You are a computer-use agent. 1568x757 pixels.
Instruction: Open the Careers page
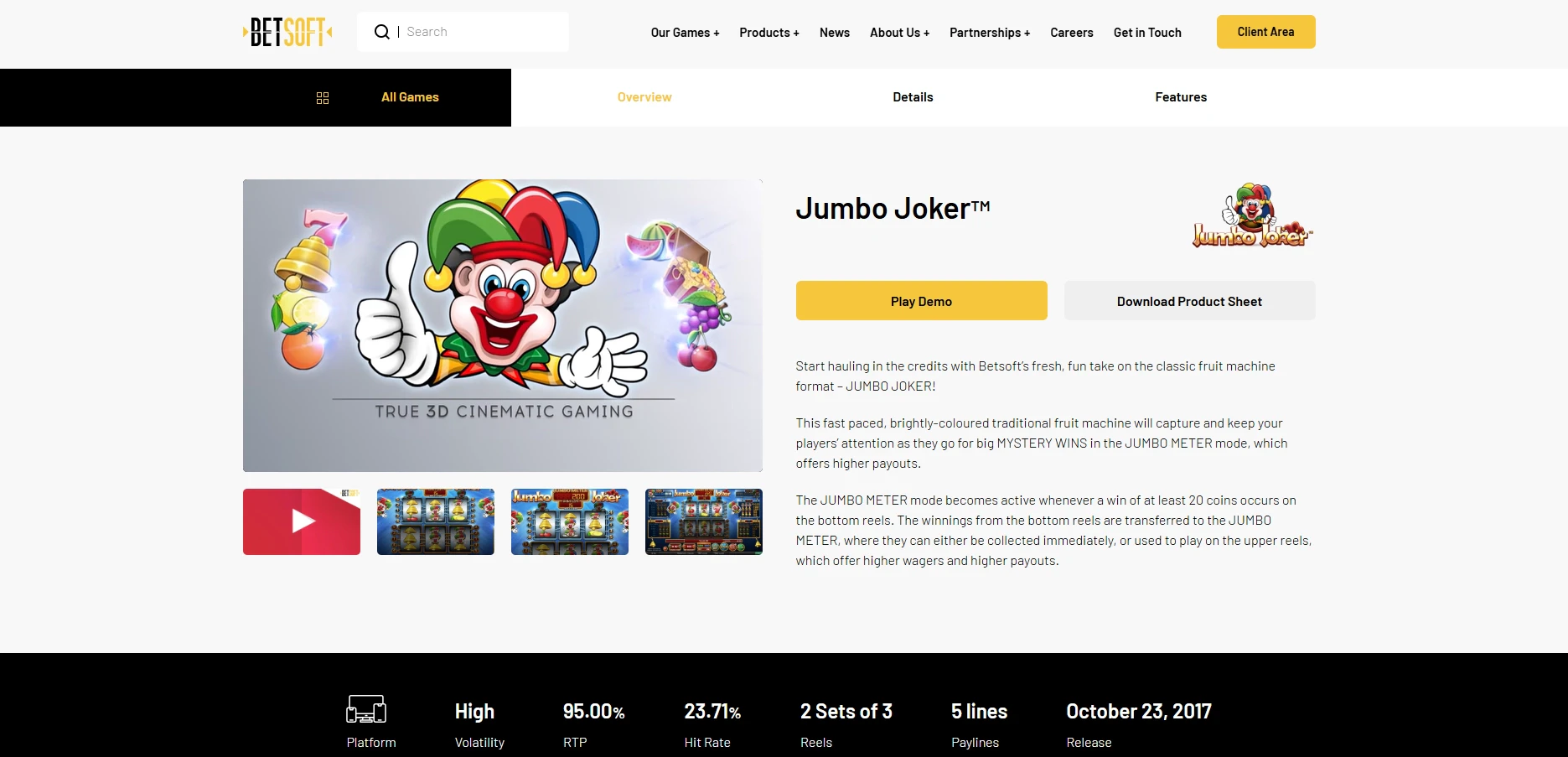point(1072,33)
